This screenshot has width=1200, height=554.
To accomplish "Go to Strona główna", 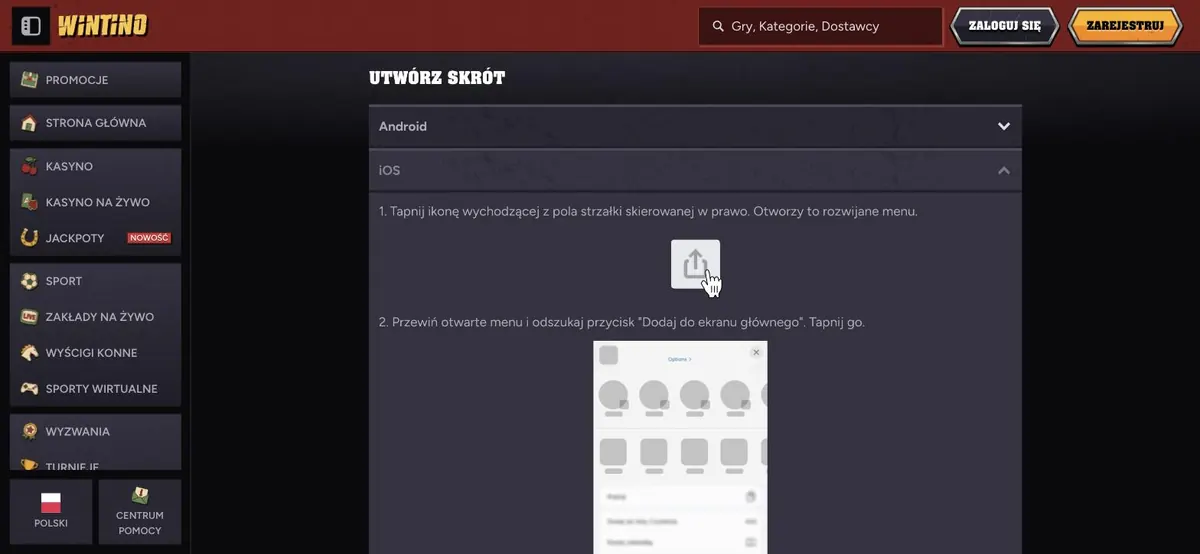I will coord(96,123).
